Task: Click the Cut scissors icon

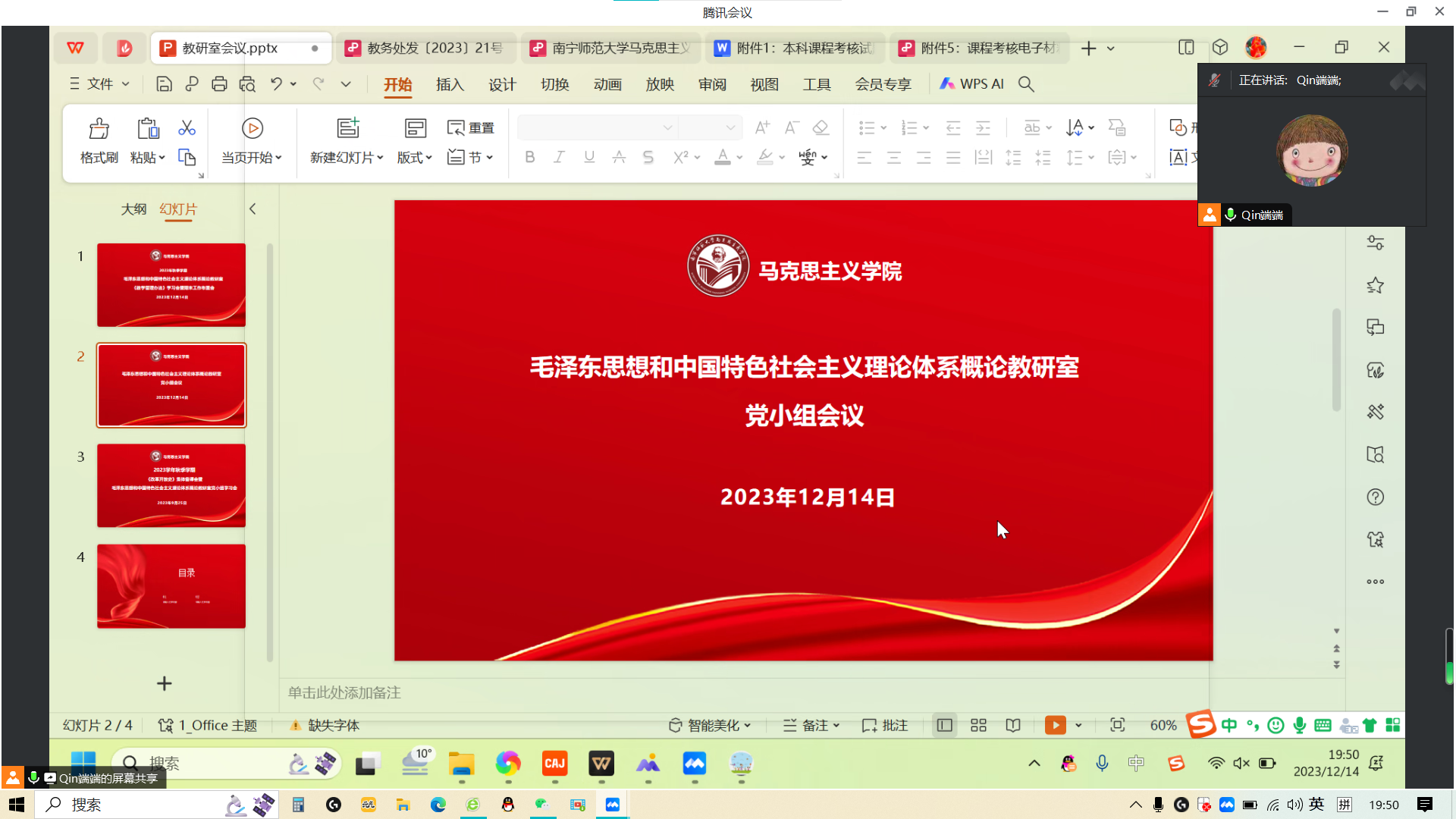Action: [187, 127]
